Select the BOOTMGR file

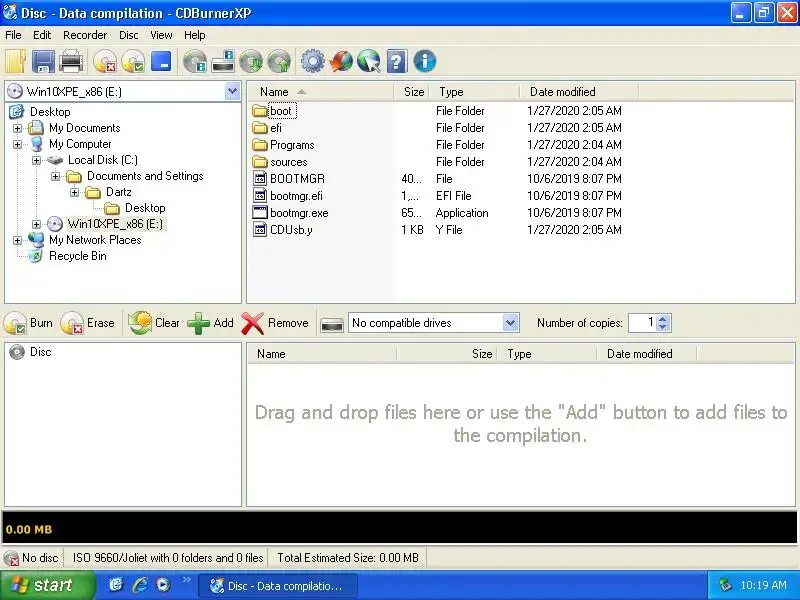(297, 179)
